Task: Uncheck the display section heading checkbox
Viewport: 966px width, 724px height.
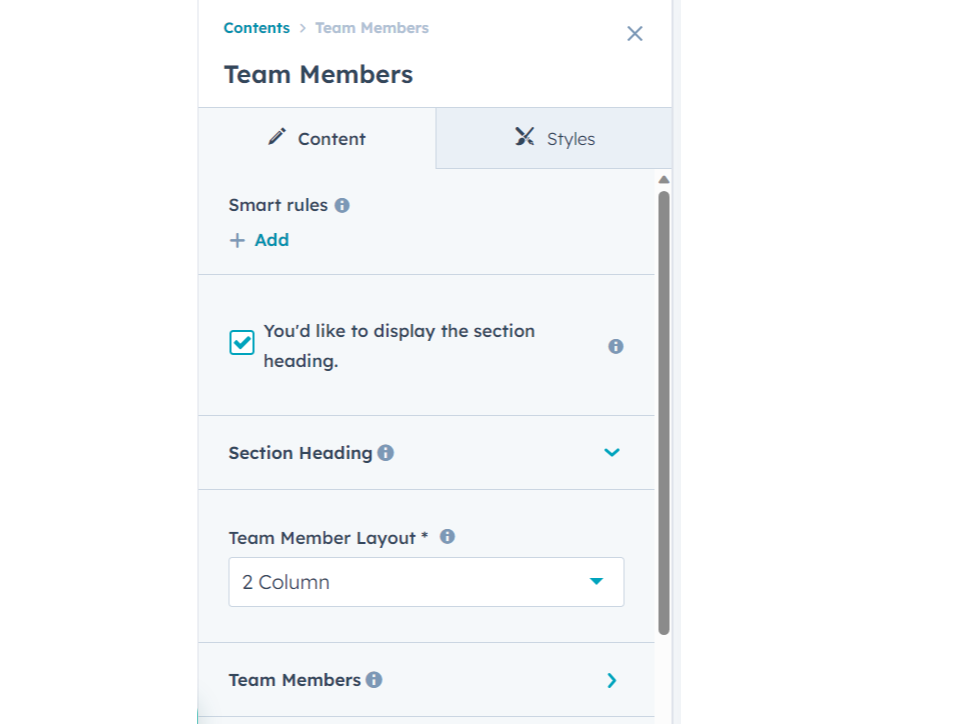Action: (242, 343)
